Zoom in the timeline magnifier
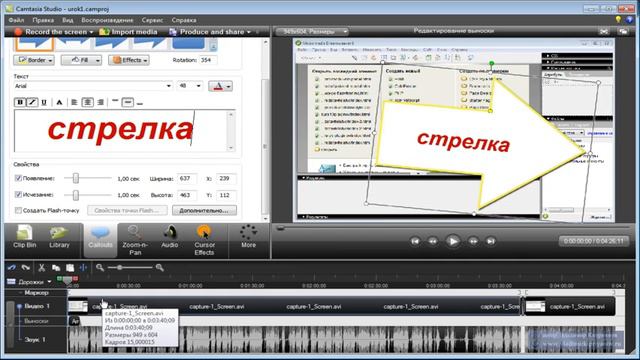Image resolution: width=640 pixels, height=360 pixels. (x=160, y=267)
